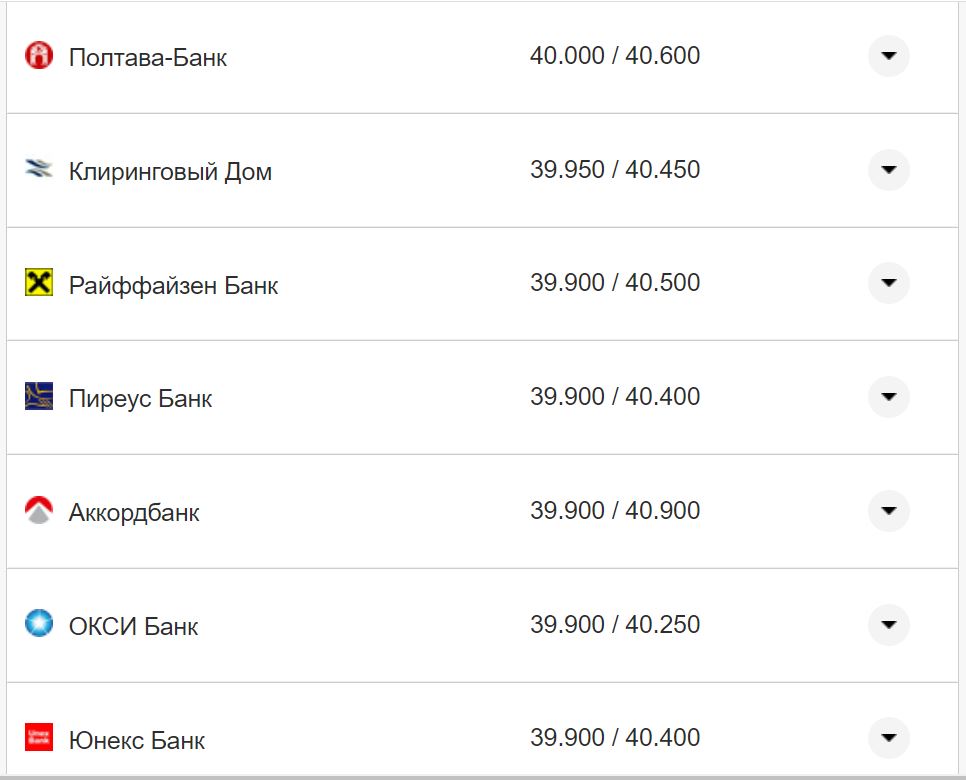Click the 40.000 / 40.600 exchange rate
Screen dimensions: 966x780
pyautogui.click(x=614, y=56)
